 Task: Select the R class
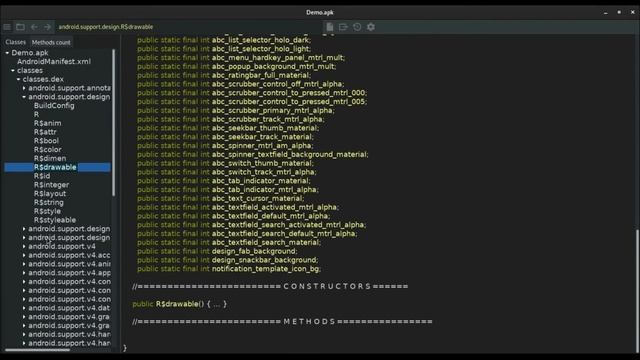[x=36, y=114]
